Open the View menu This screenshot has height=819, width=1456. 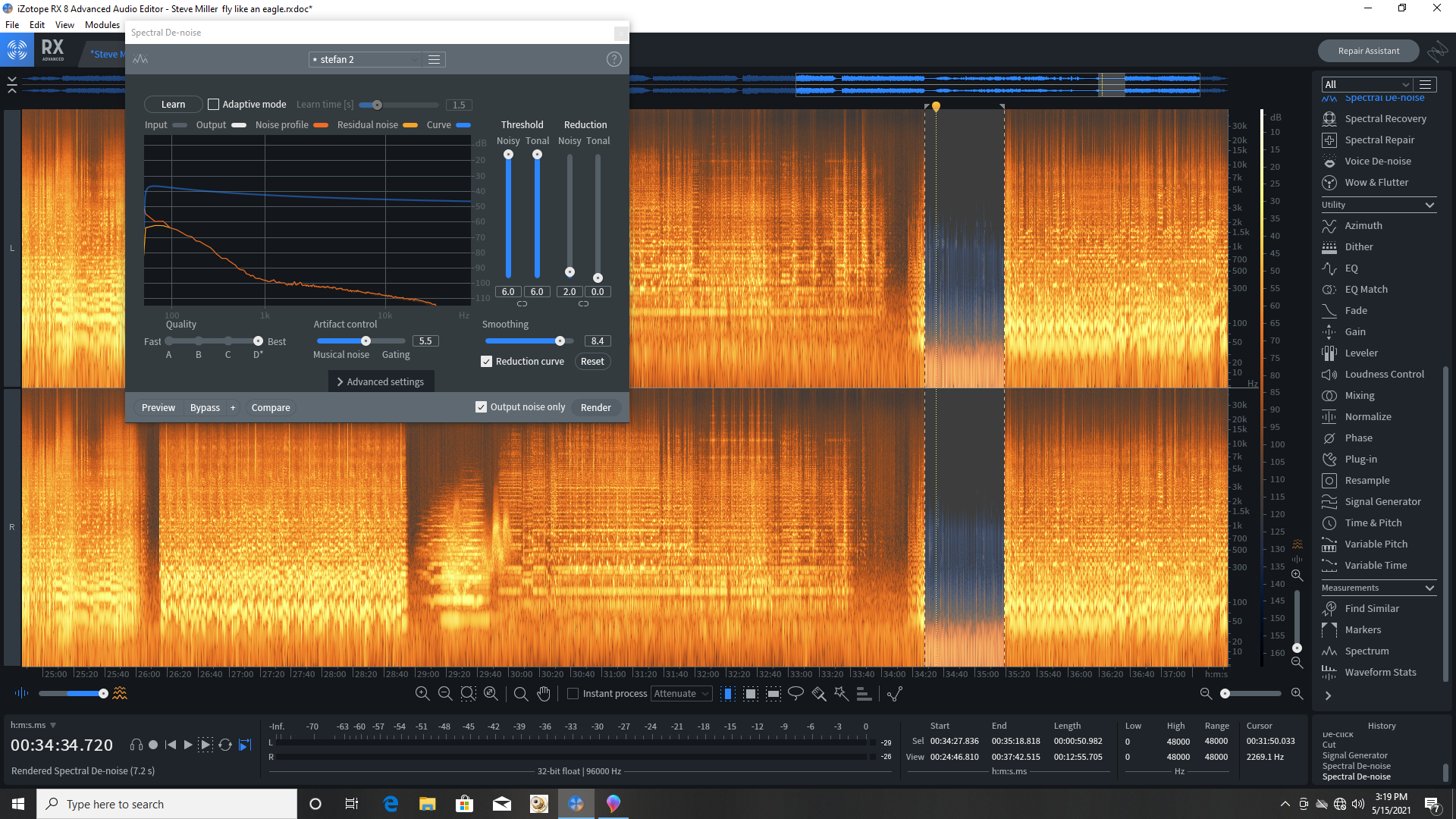(64, 25)
